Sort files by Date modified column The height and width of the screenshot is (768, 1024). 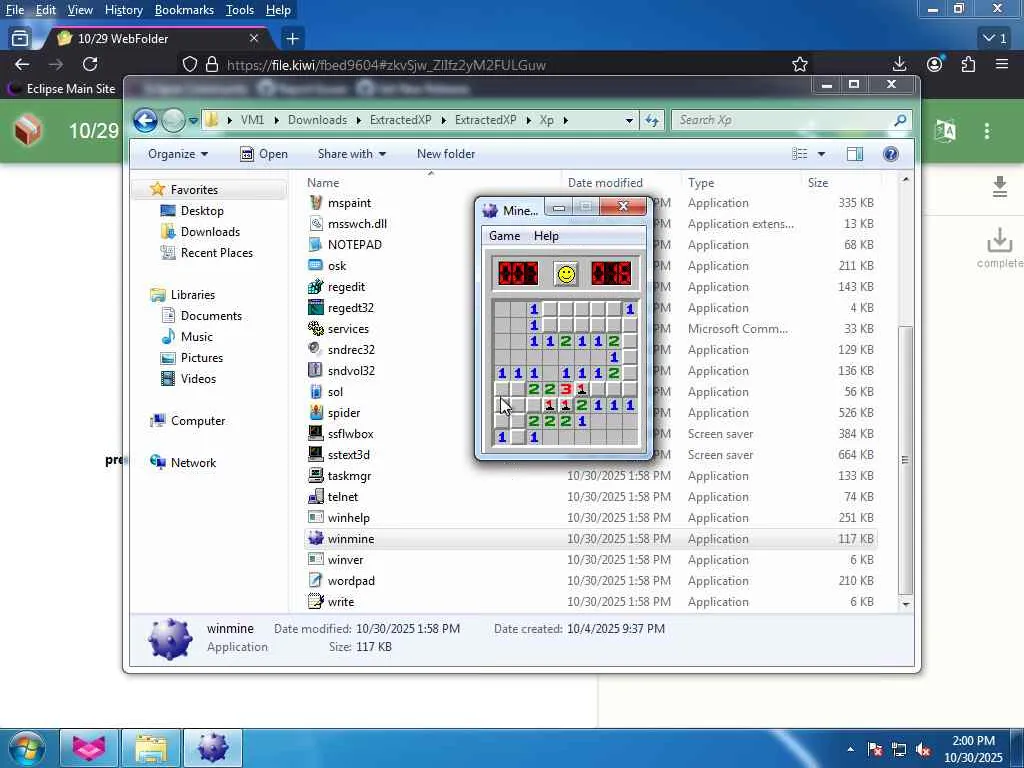(x=605, y=183)
